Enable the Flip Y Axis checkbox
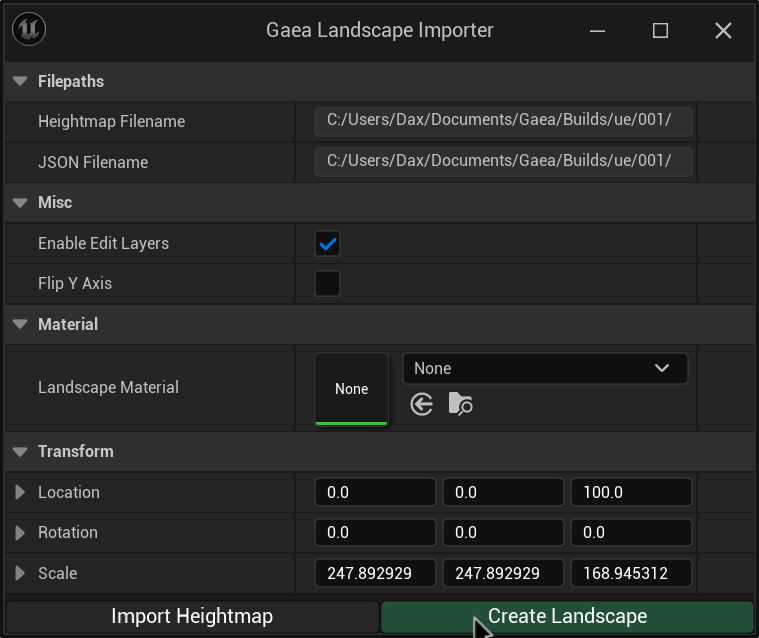Image resolution: width=759 pixels, height=638 pixels. coord(327,284)
